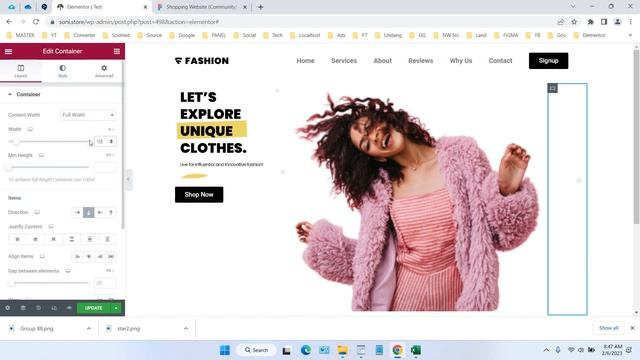Switch to Shopping Website Figma browser tab
This screenshot has height=360, width=640.
[x=202, y=7]
